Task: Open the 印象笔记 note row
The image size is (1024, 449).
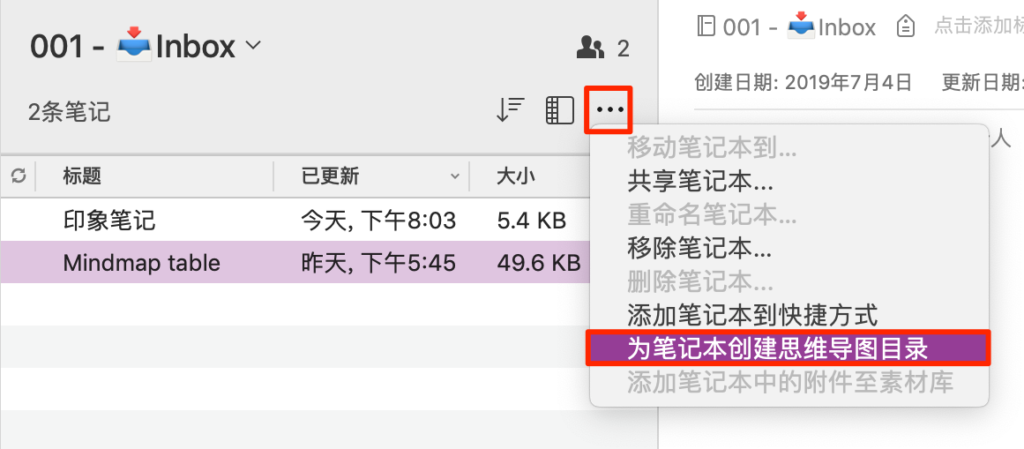Action: click(295, 221)
